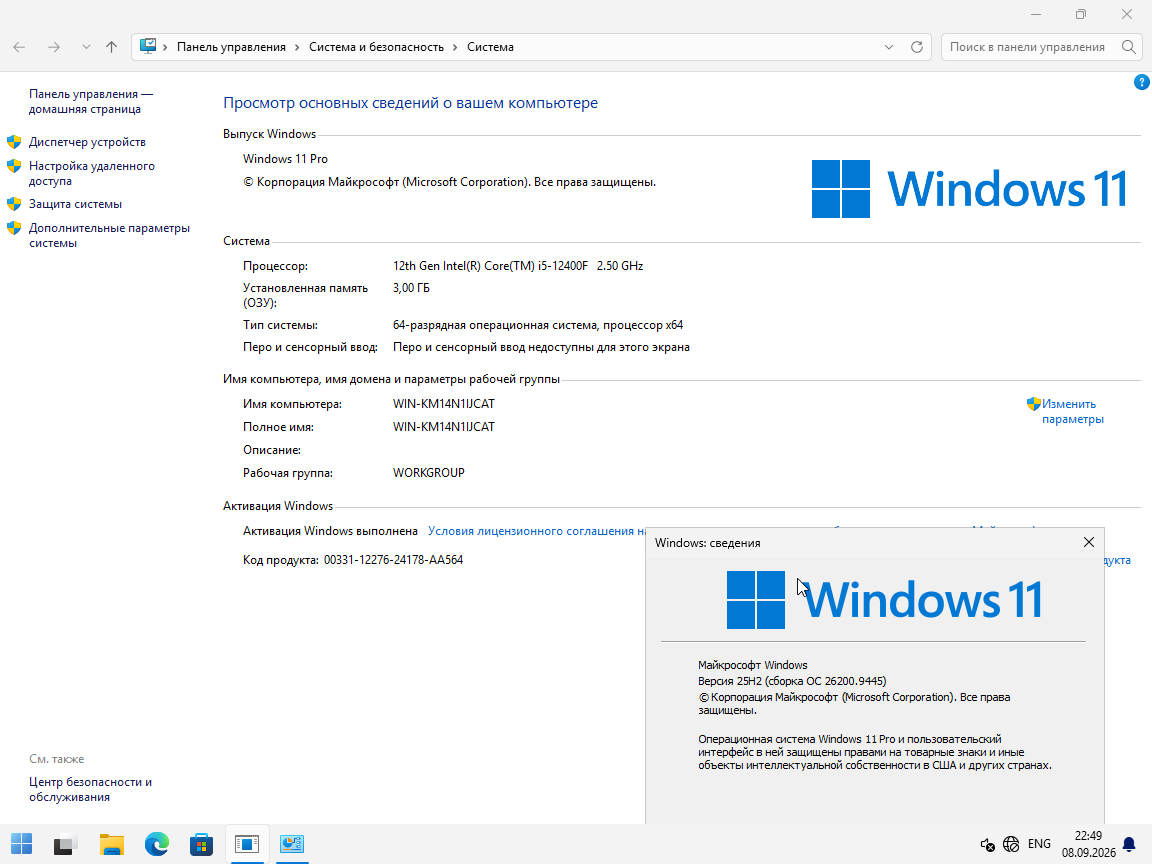Click the Forward navigation arrow

point(54,47)
